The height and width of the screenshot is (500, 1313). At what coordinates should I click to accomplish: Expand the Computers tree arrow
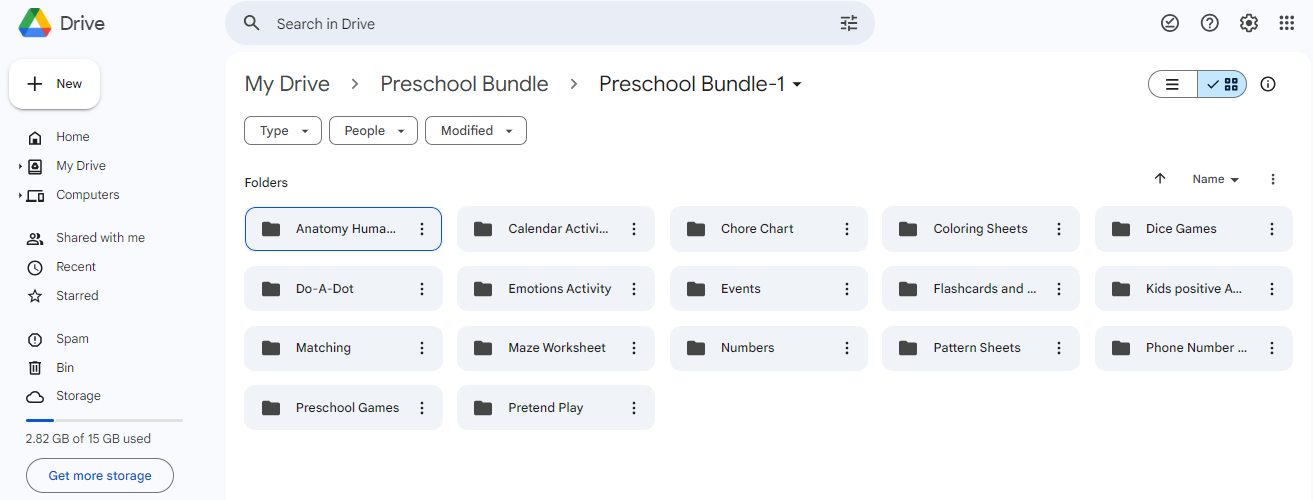[20, 195]
